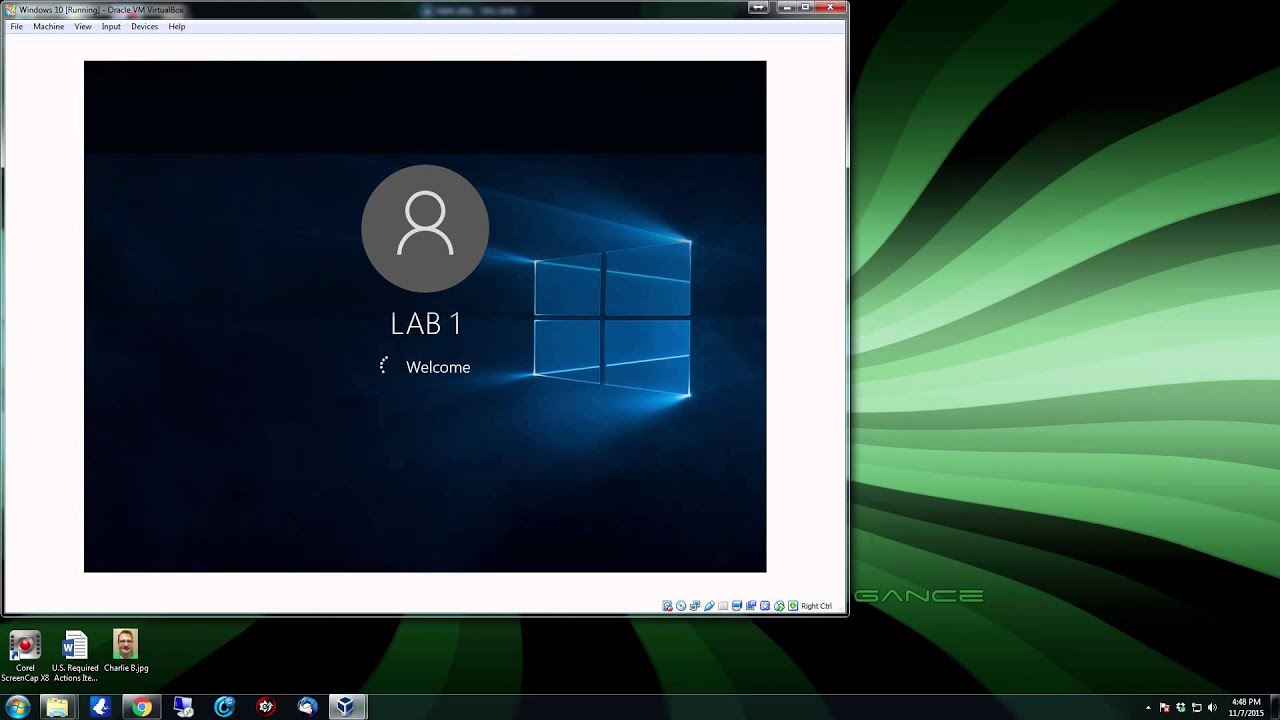Click the VirtualBox window title bar icon
The image size is (1280, 720).
pyautogui.click(x=11, y=9)
